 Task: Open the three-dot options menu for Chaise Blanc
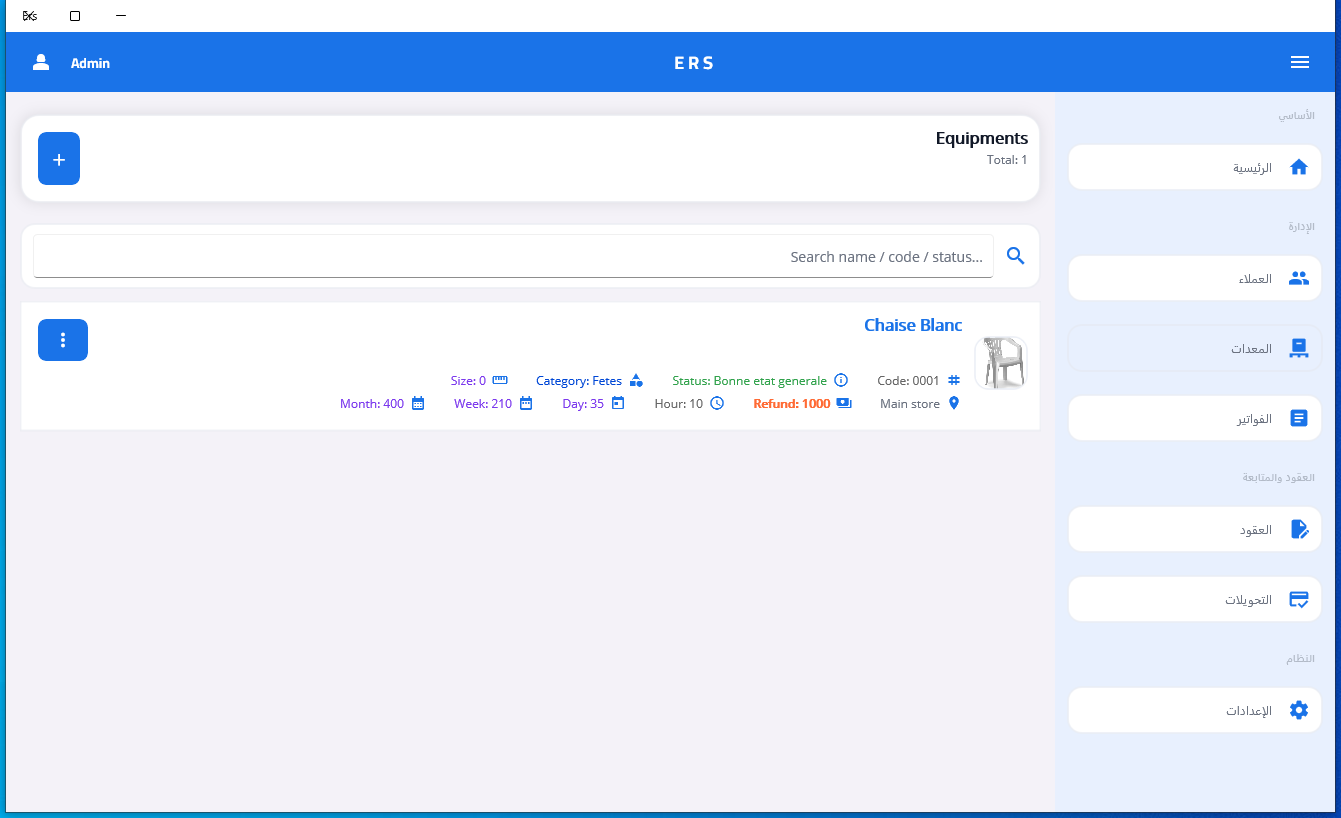63,340
